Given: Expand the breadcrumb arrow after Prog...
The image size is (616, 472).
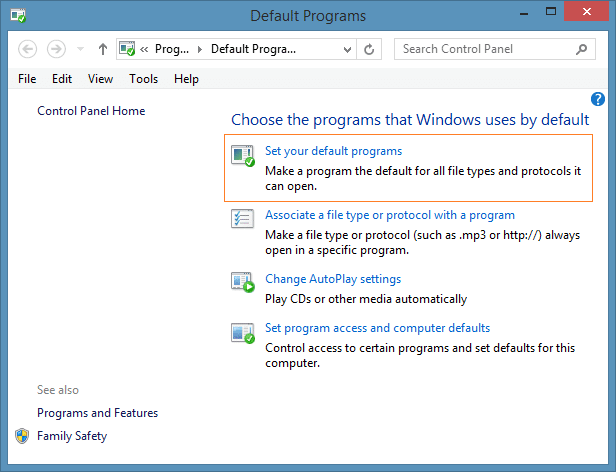Looking at the screenshot, I should (x=200, y=50).
